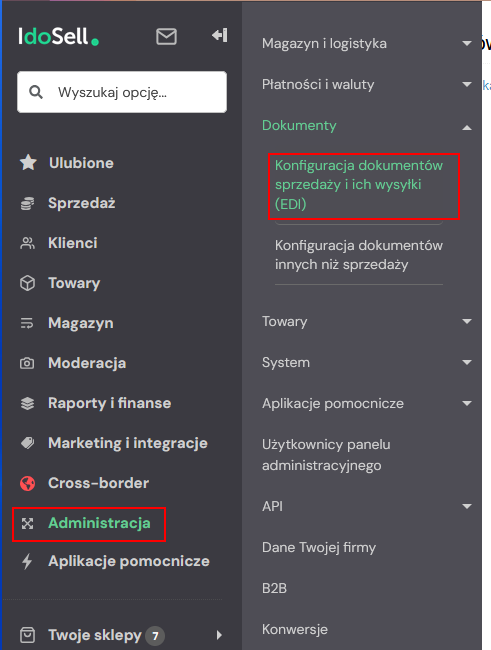
Task: Open the mail envelope icon
Action: point(166,36)
